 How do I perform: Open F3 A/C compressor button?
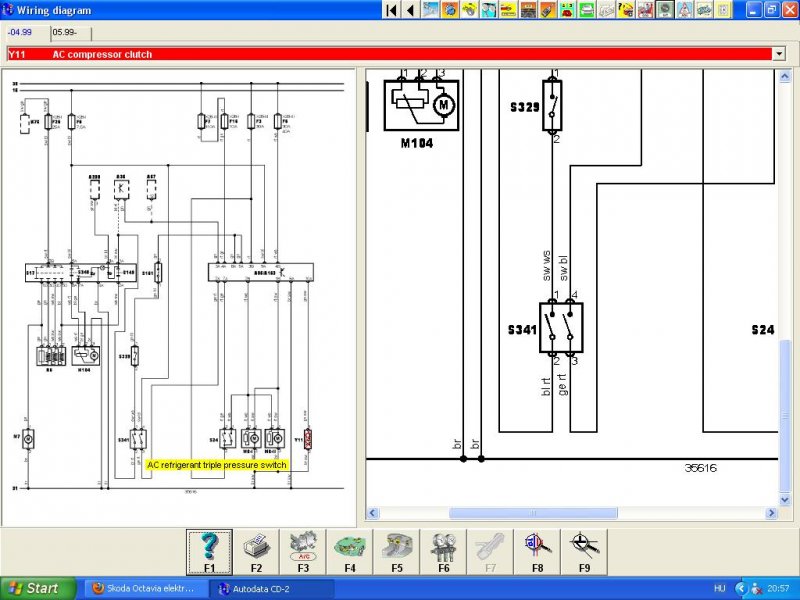pos(303,553)
